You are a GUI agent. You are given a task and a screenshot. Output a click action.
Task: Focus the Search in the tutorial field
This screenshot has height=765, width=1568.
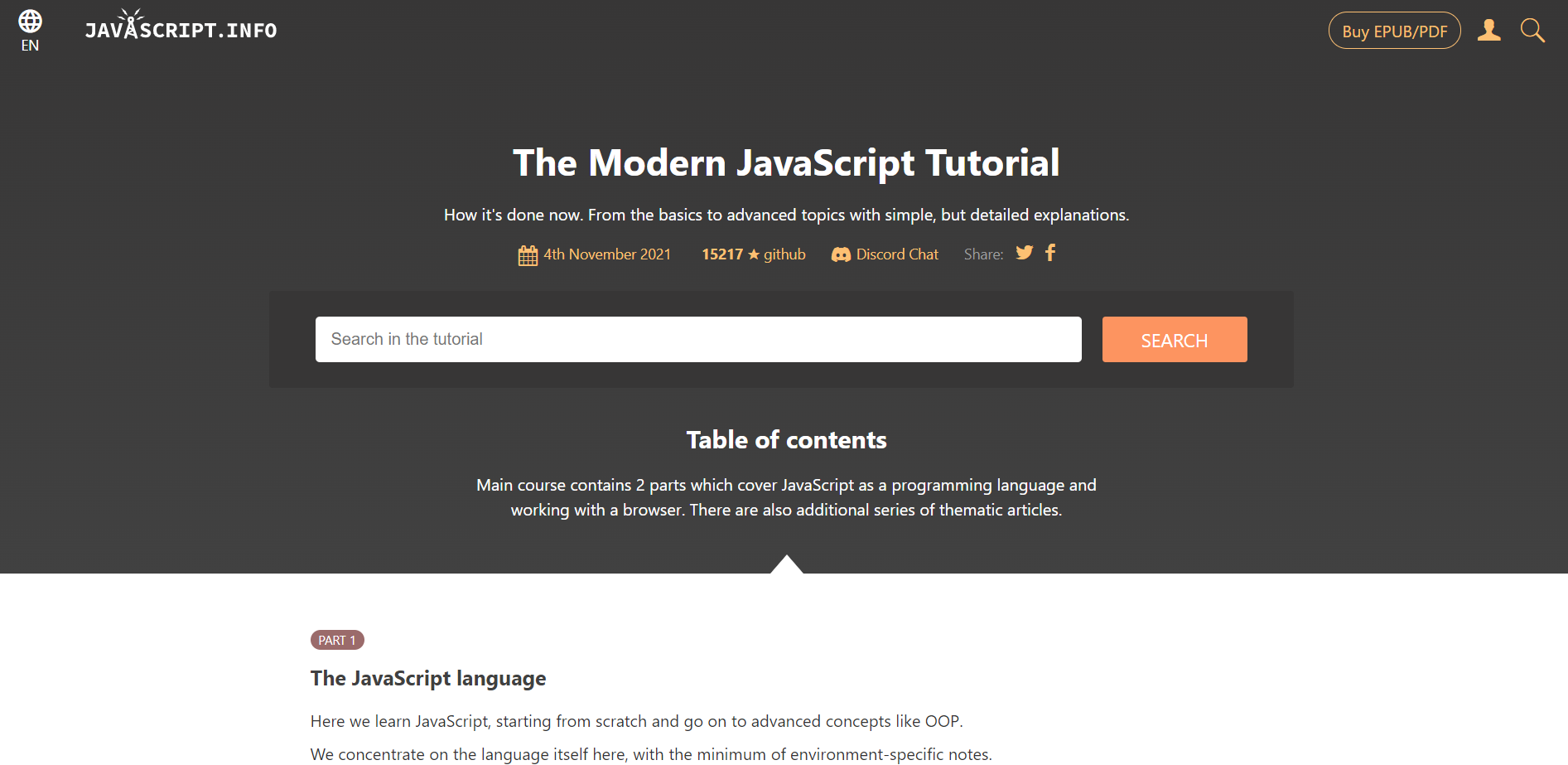pos(698,340)
